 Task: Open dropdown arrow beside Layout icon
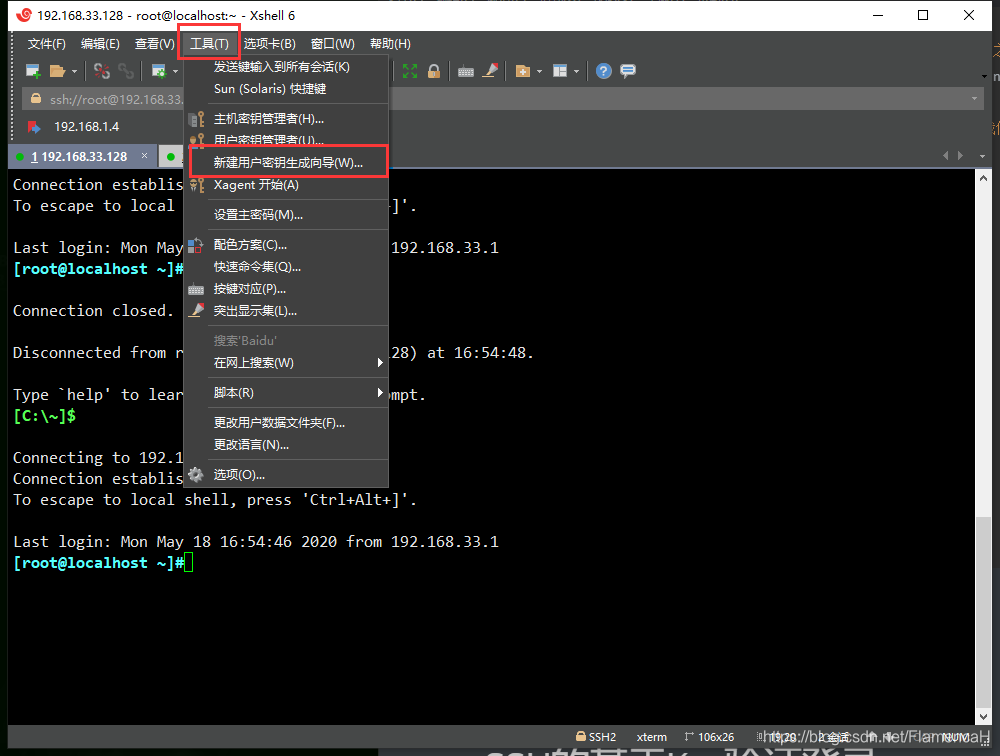(x=577, y=71)
